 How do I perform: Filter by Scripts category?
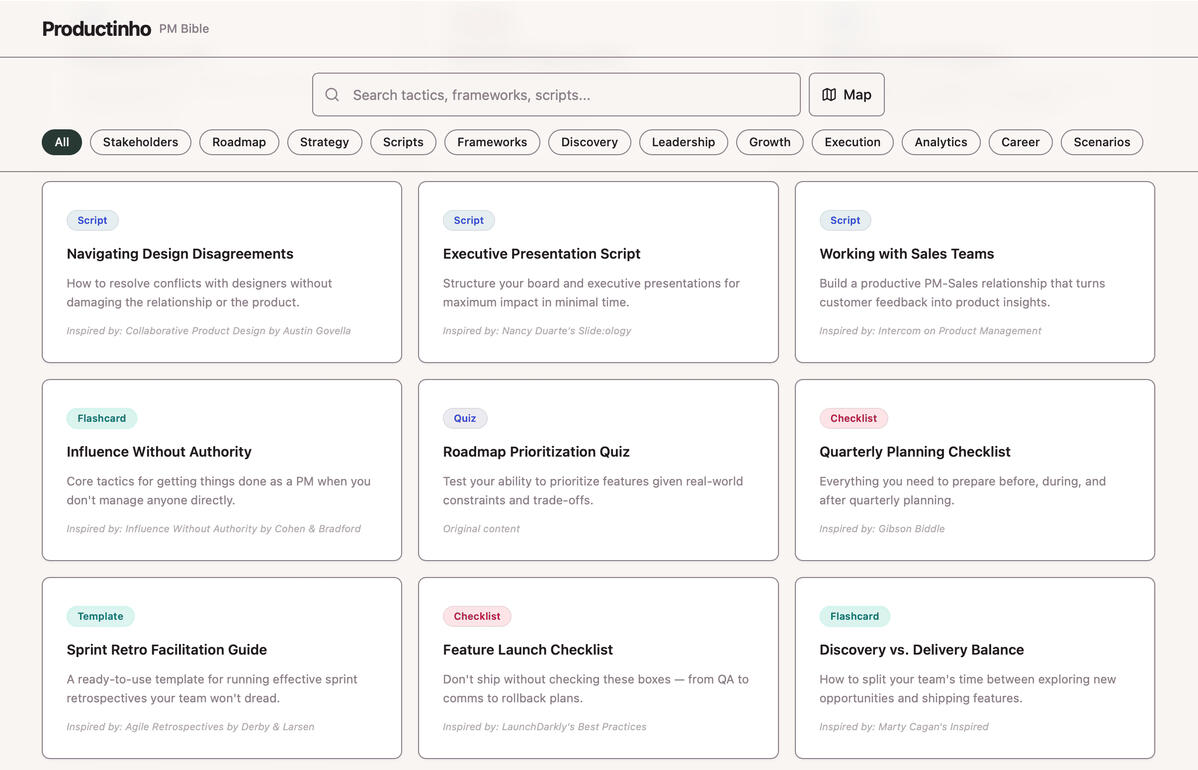pos(403,142)
